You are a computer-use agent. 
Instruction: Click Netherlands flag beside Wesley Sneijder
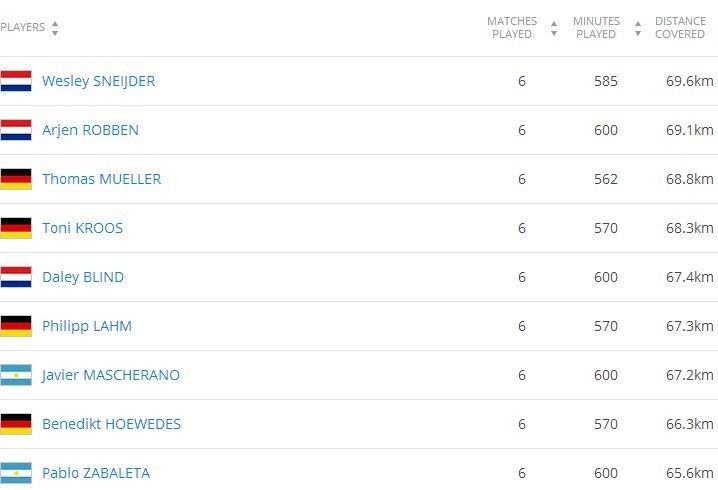point(16,81)
